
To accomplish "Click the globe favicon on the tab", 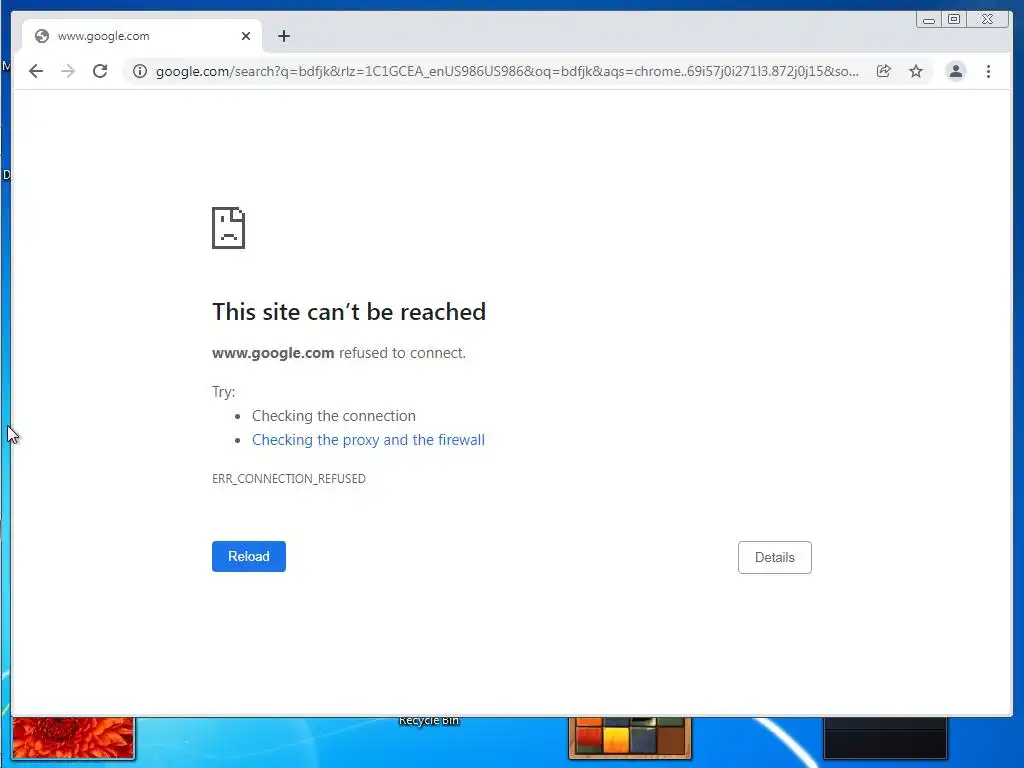I will (42, 36).
